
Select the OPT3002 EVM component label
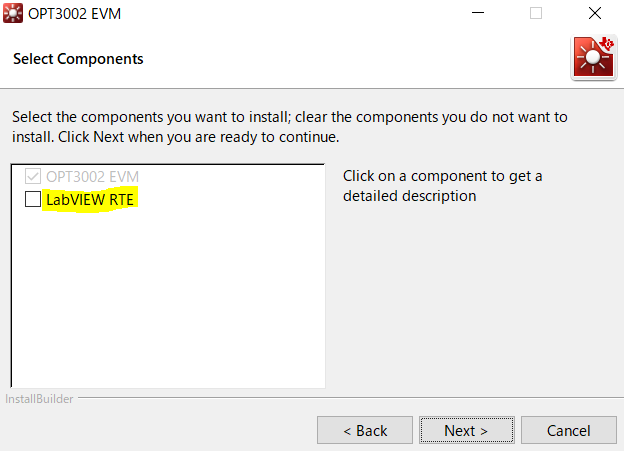click(x=93, y=178)
